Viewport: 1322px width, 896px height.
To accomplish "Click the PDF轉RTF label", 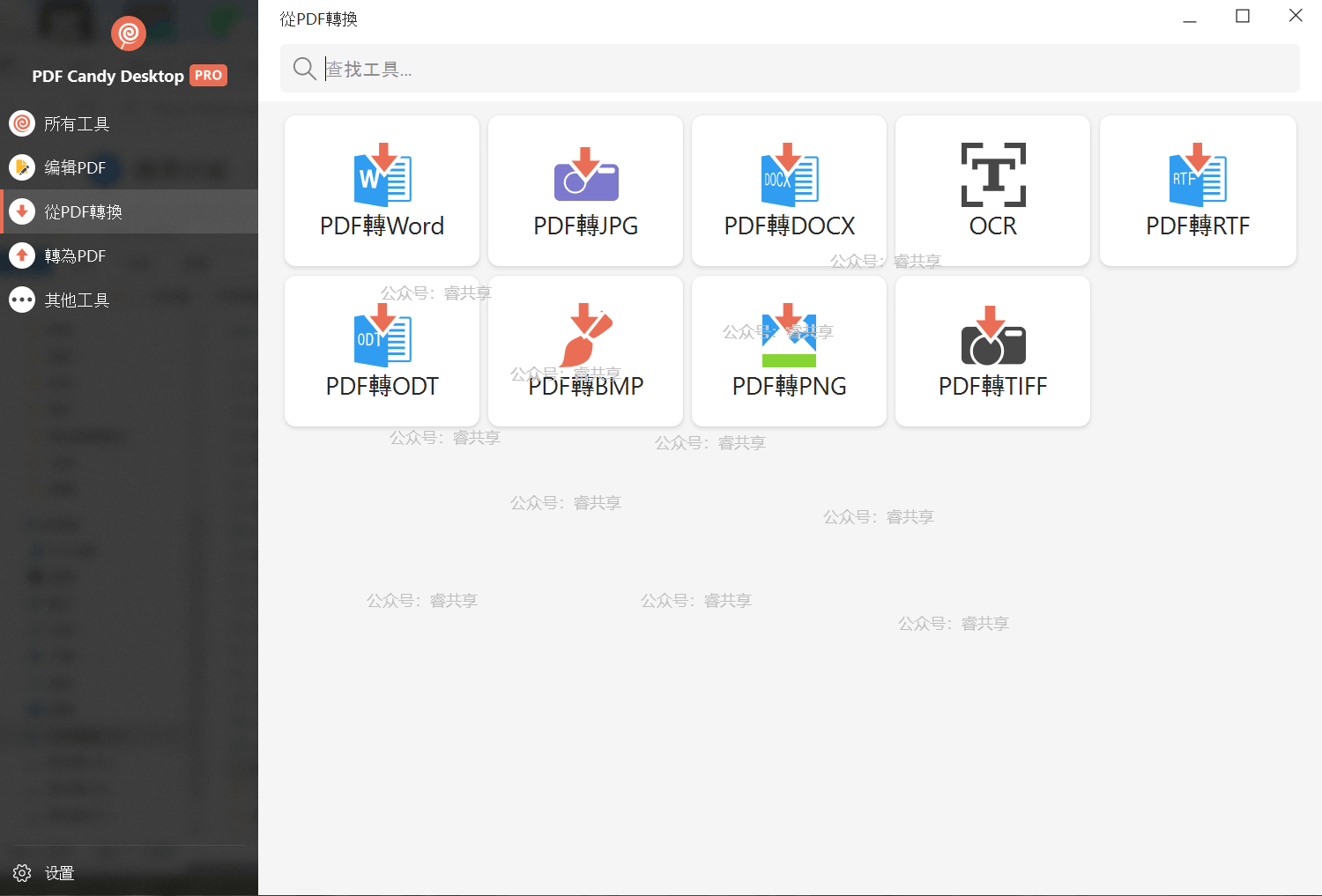I will point(1198,226).
